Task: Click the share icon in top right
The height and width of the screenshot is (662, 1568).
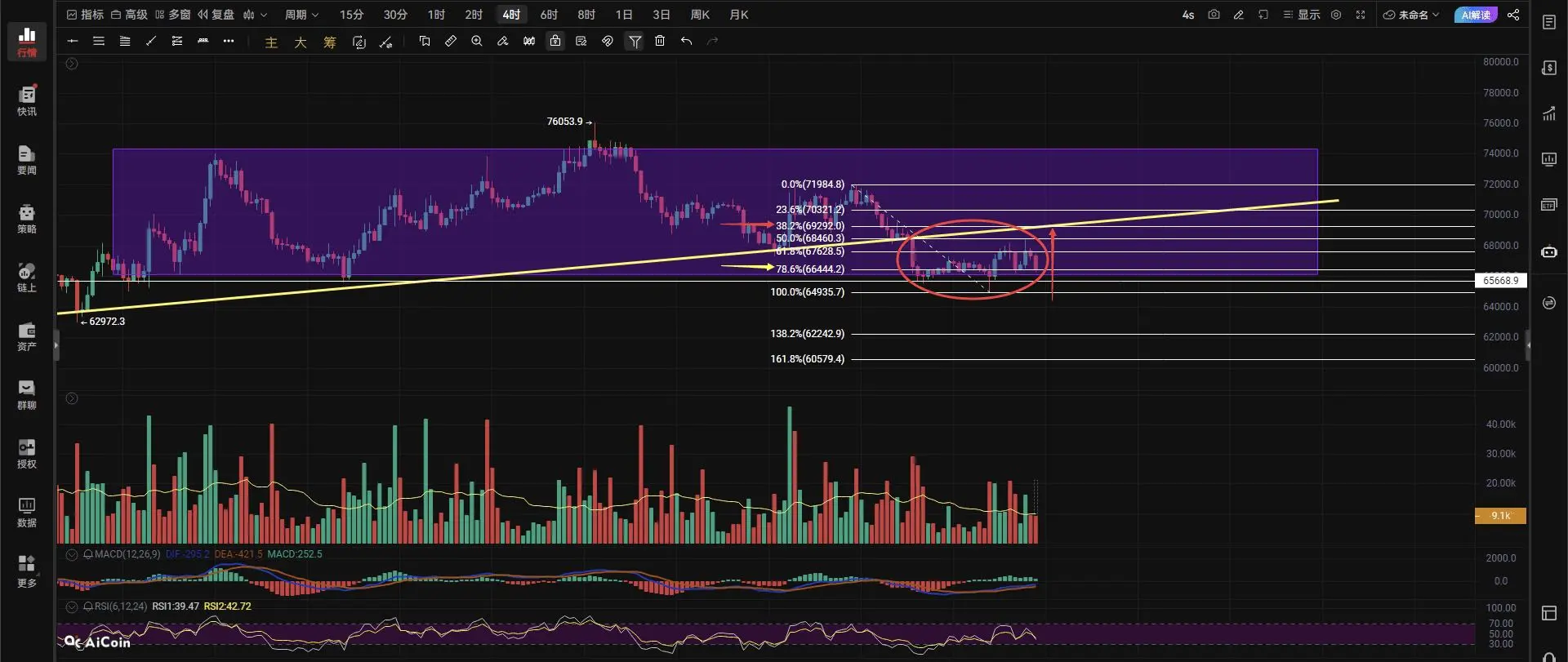Action: 1513,15
